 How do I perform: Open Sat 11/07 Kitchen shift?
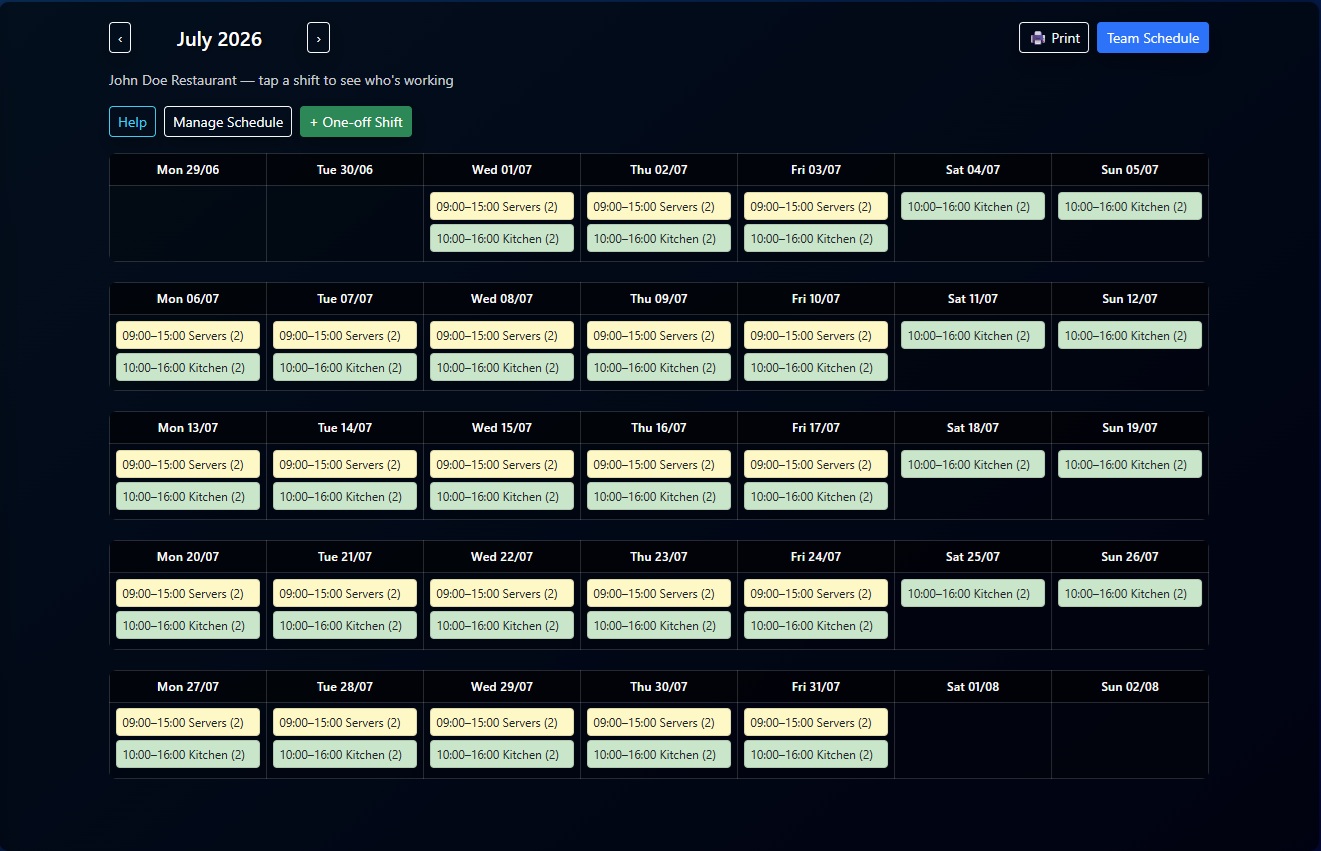(973, 335)
